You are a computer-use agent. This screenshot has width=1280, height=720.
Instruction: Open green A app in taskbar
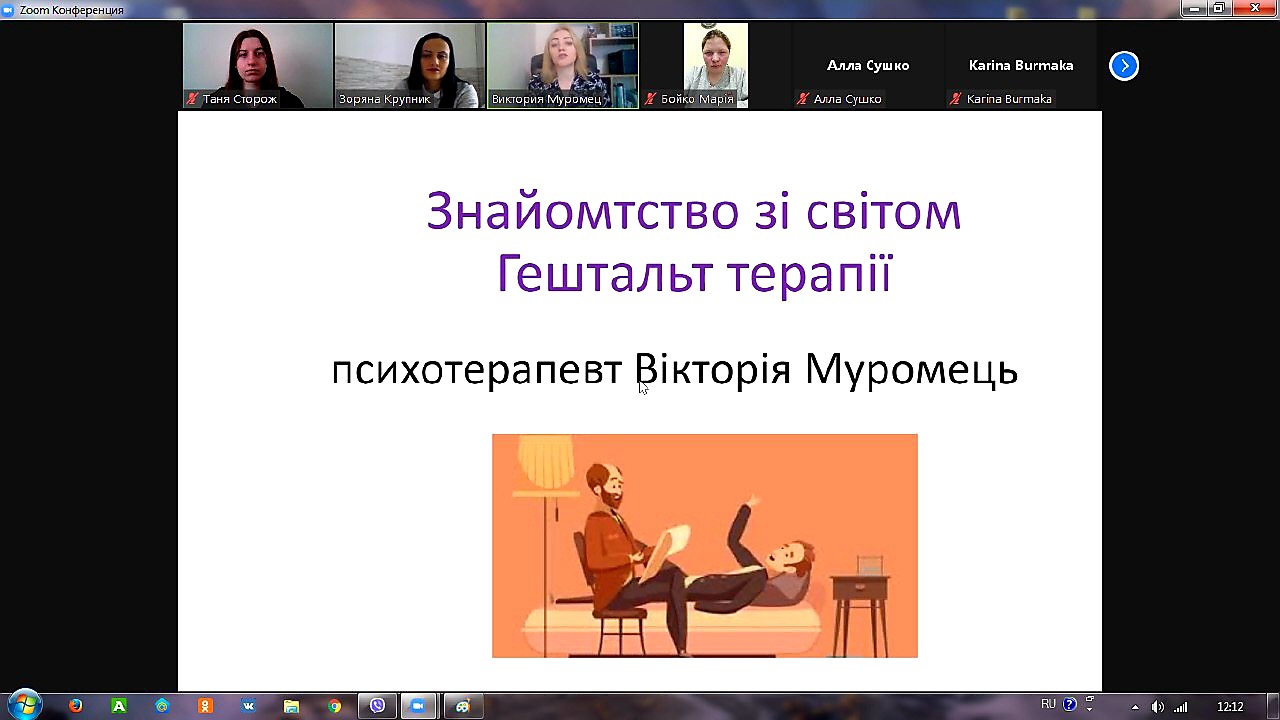point(119,706)
